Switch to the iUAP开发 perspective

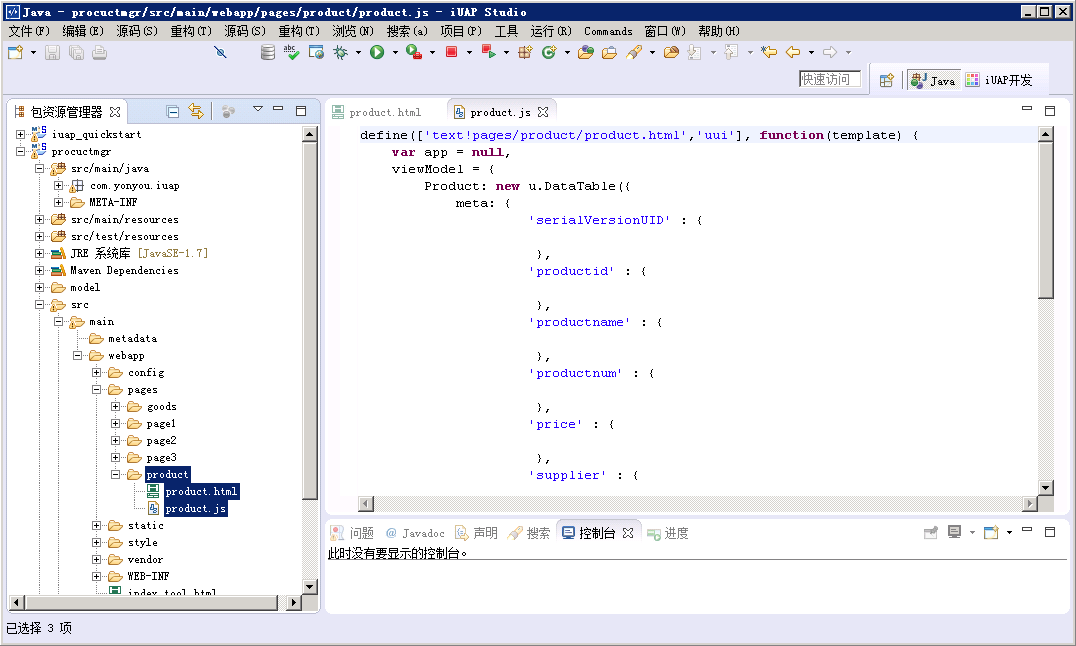(999, 80)
